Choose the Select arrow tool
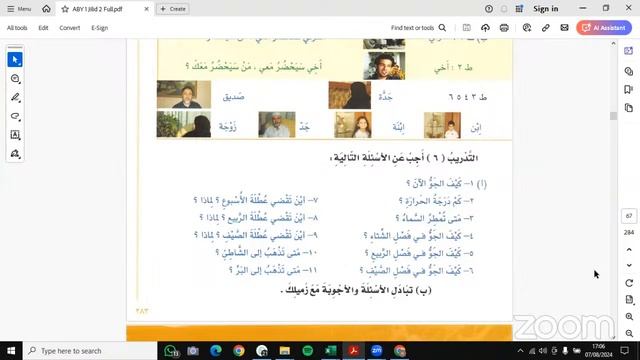The image size is (640, 360). 15,60
